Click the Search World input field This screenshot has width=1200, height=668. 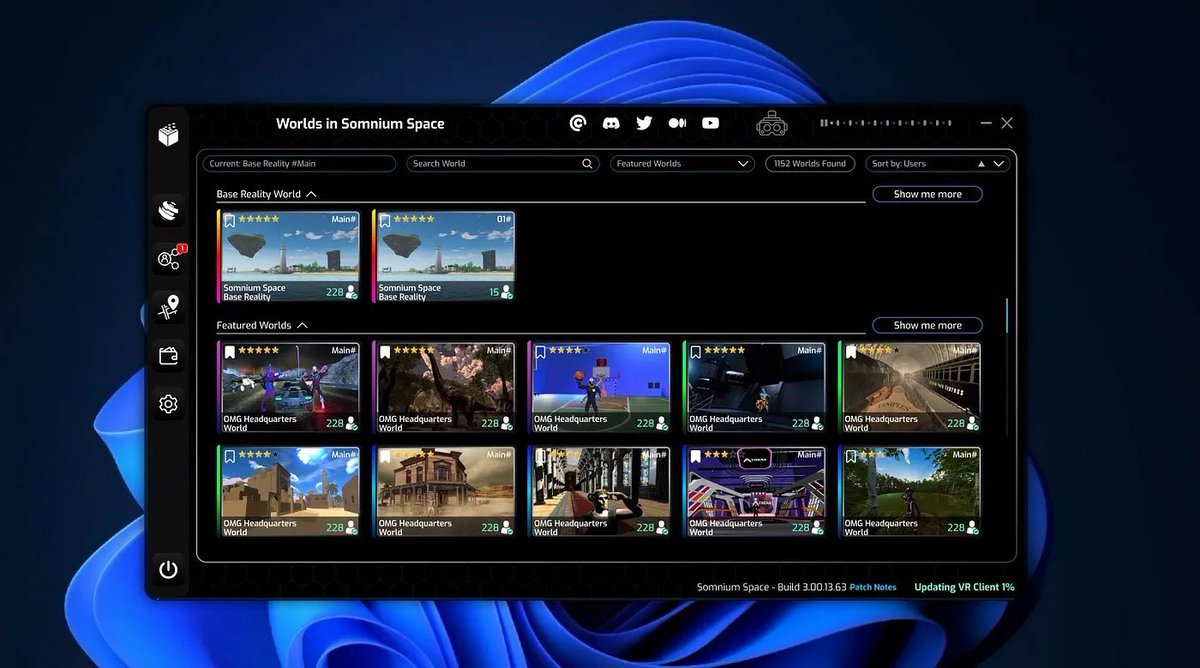click(502, 163)
